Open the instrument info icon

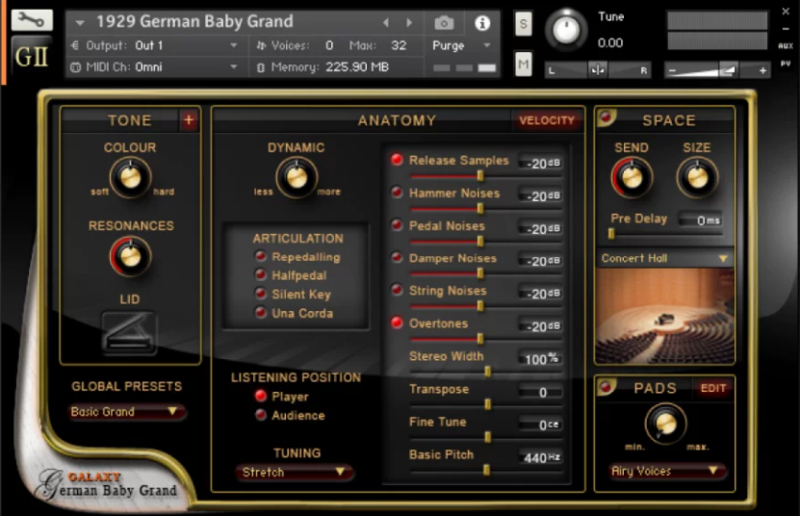tap(482, 23)
